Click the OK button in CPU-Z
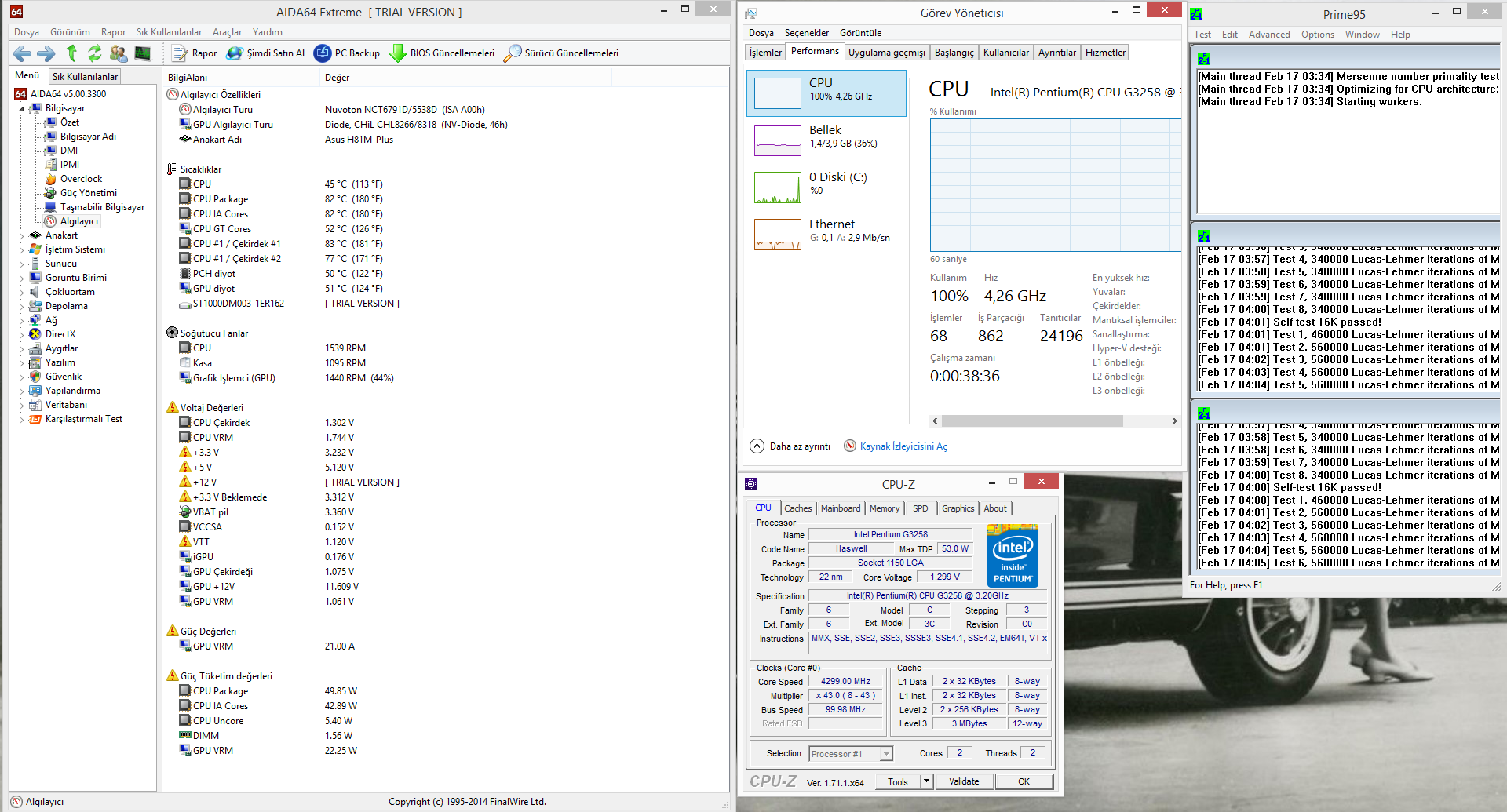The width and height of the screenshot is (1507, 812). (x=1024, y=781)
